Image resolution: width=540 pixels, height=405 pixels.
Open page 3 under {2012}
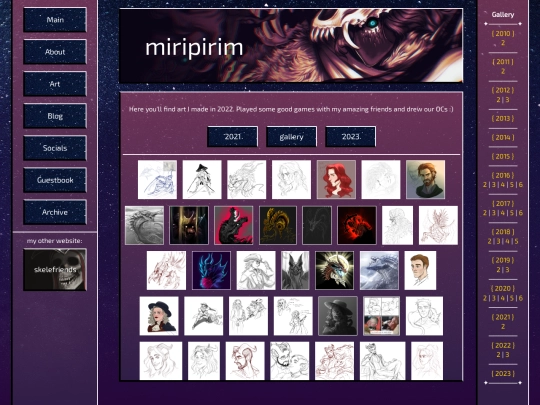coord(507,100)
